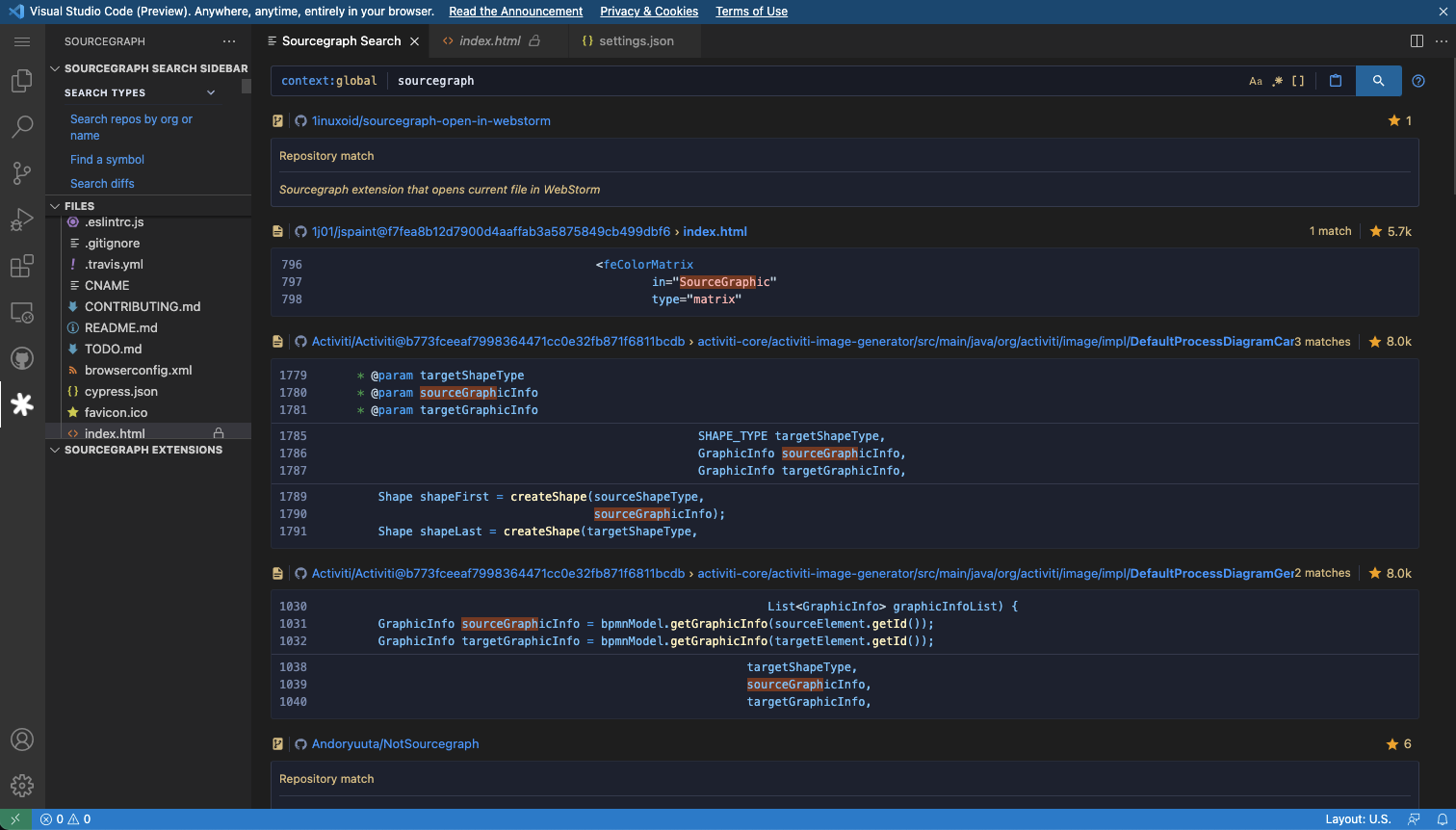Screen dimensions: 1456x830
Task: Collapse the Files section
Action: (55, 206)
